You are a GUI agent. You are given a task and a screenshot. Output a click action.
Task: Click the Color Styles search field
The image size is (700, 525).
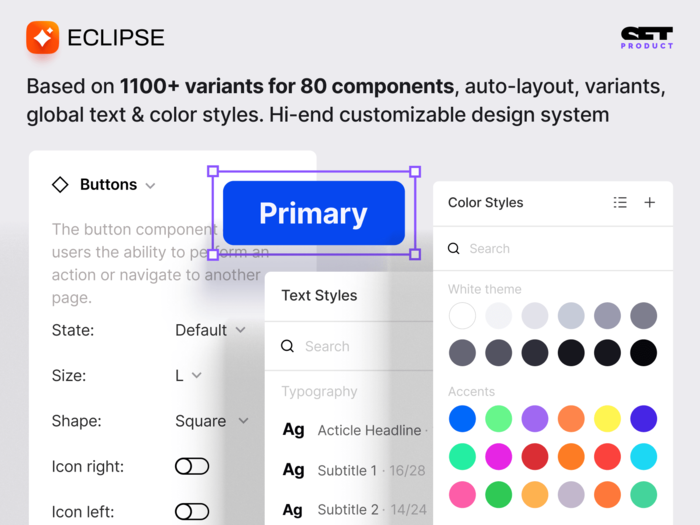pos(553,248)
